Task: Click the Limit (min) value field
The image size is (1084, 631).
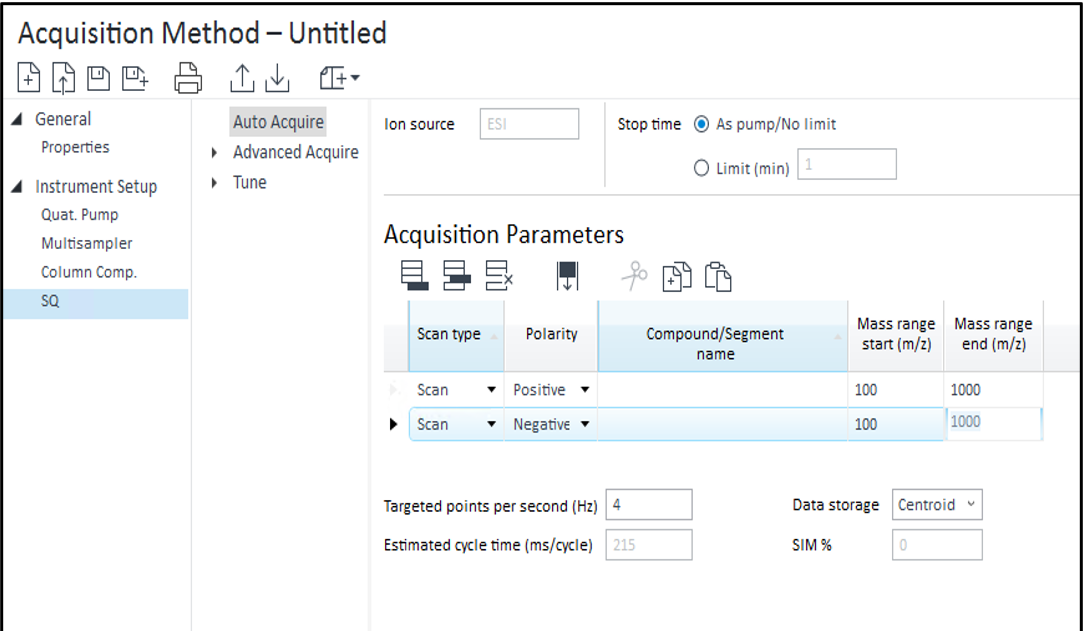Action: 847,164
